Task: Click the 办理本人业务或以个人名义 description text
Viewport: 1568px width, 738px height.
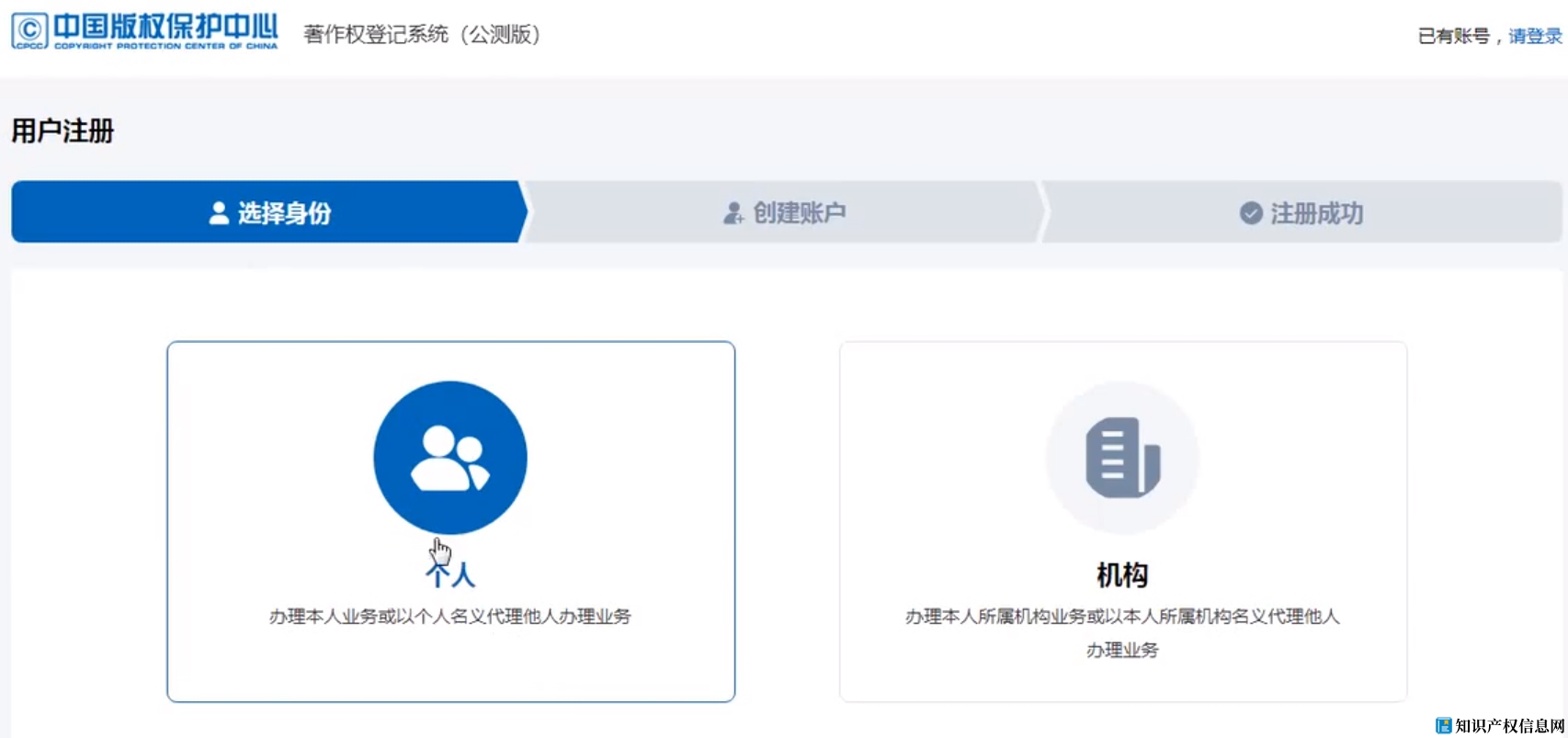Action: pyautogui.click(x=450, y=616)
